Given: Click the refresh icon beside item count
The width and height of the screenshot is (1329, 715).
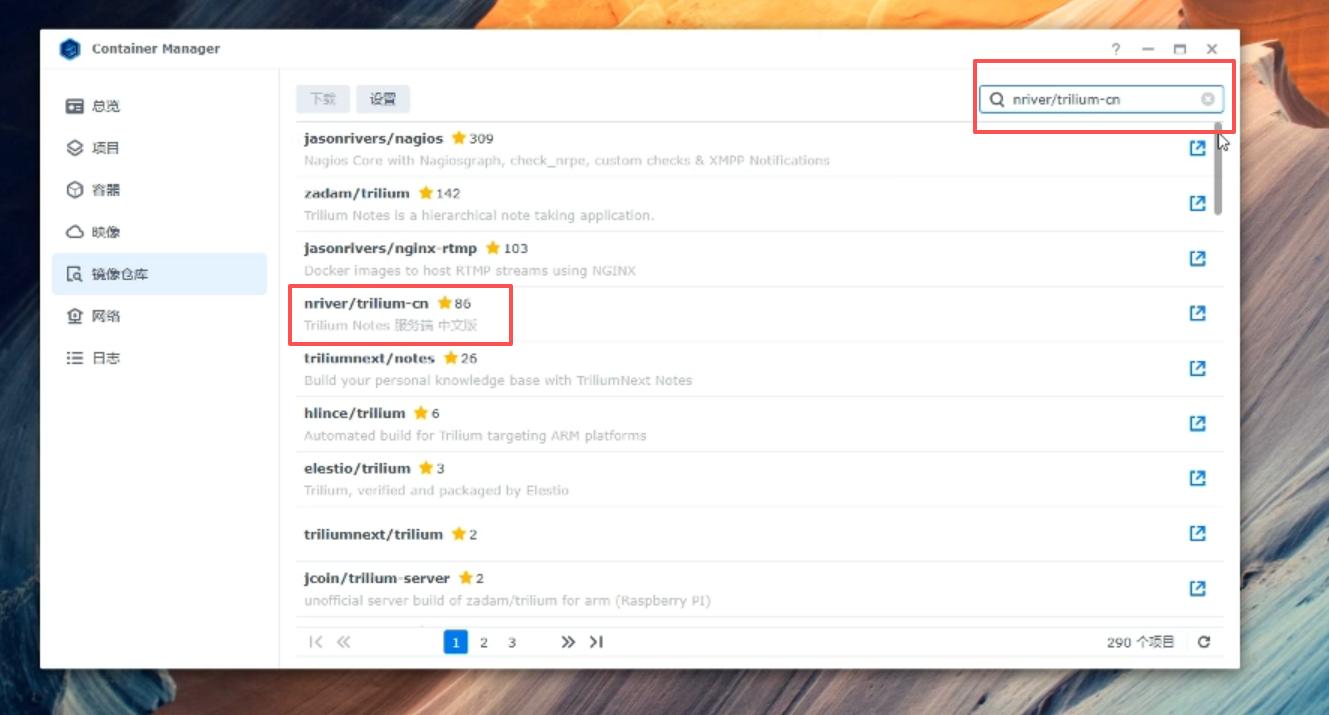Looking at the screenshot, I should pyautogui.click(x=1204, y=642).
